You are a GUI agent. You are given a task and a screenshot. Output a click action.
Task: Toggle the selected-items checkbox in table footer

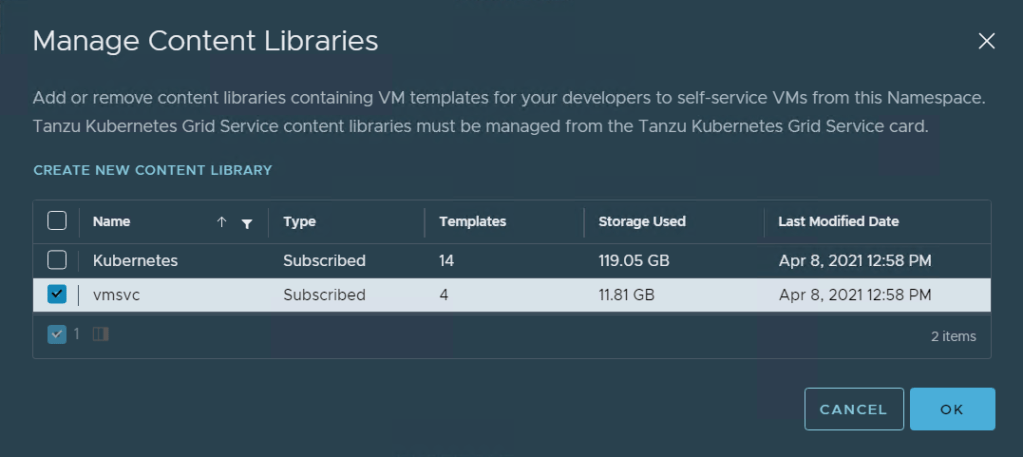[x=57, y=335]
